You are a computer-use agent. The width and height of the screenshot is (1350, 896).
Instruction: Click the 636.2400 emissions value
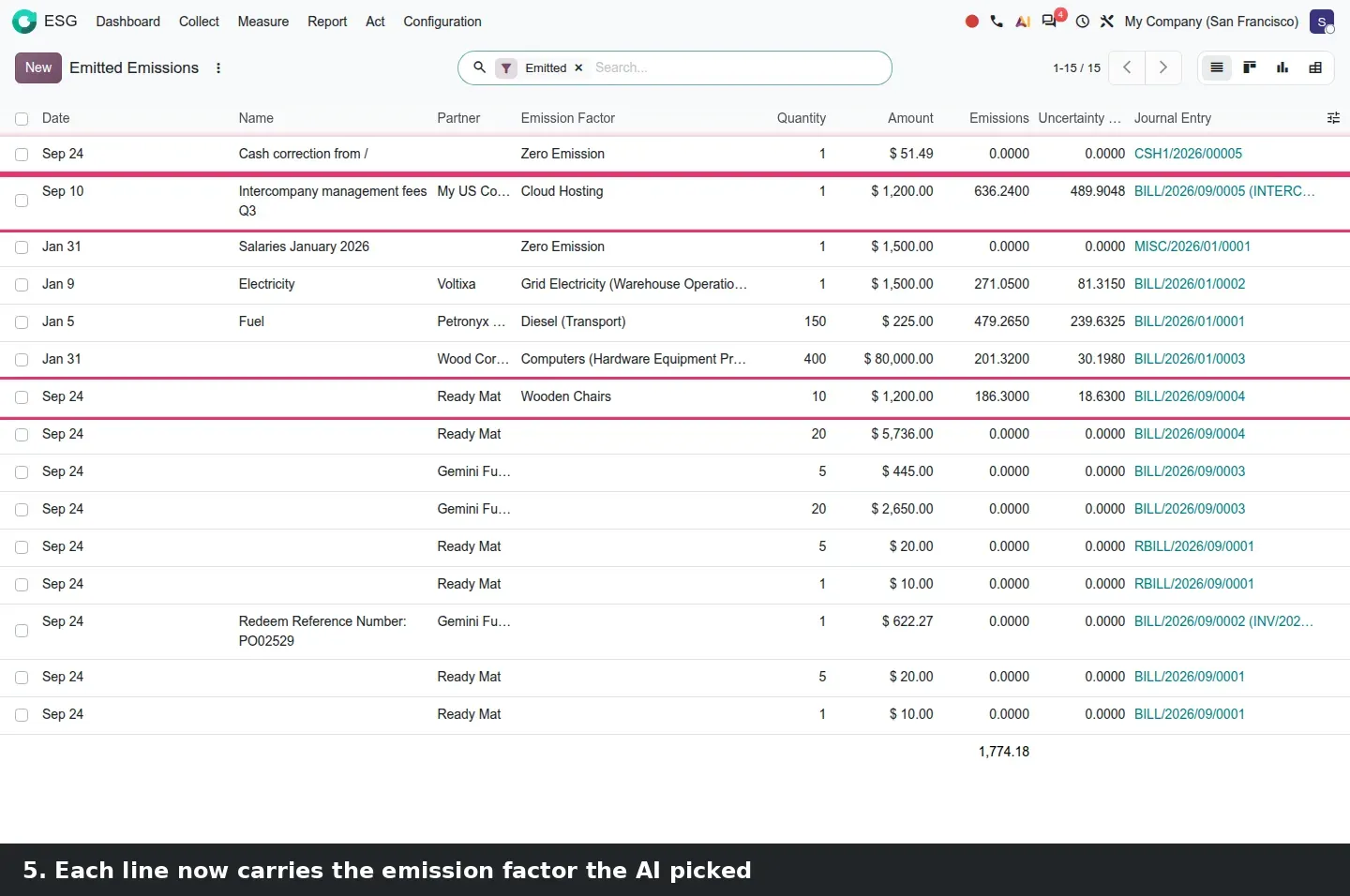pyautogui.click(x=1001, y=191)
